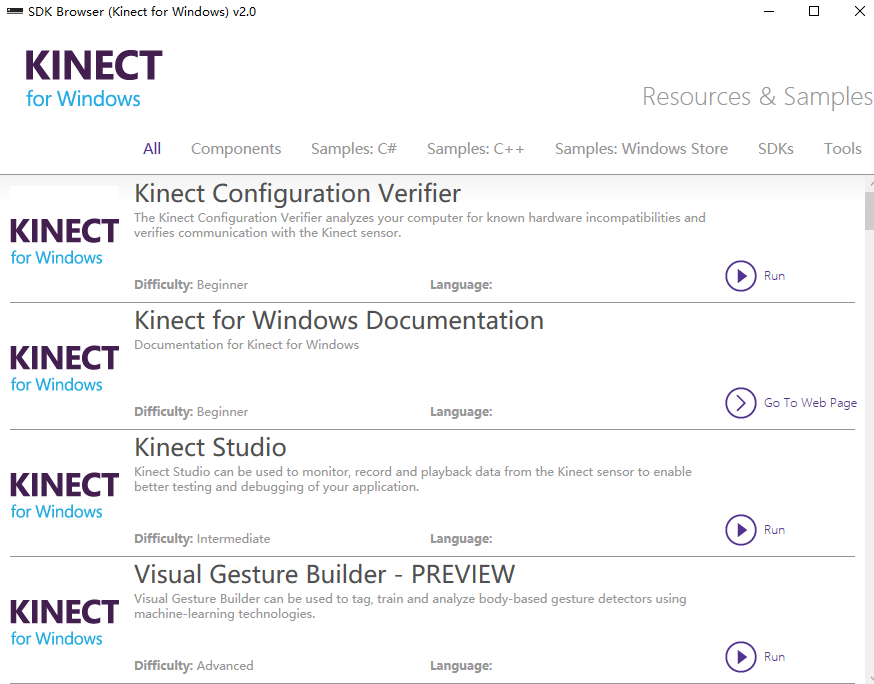Open Kinect for Windows Documentation web page
This screenshot has width=874, height=684.
[809, 402]
